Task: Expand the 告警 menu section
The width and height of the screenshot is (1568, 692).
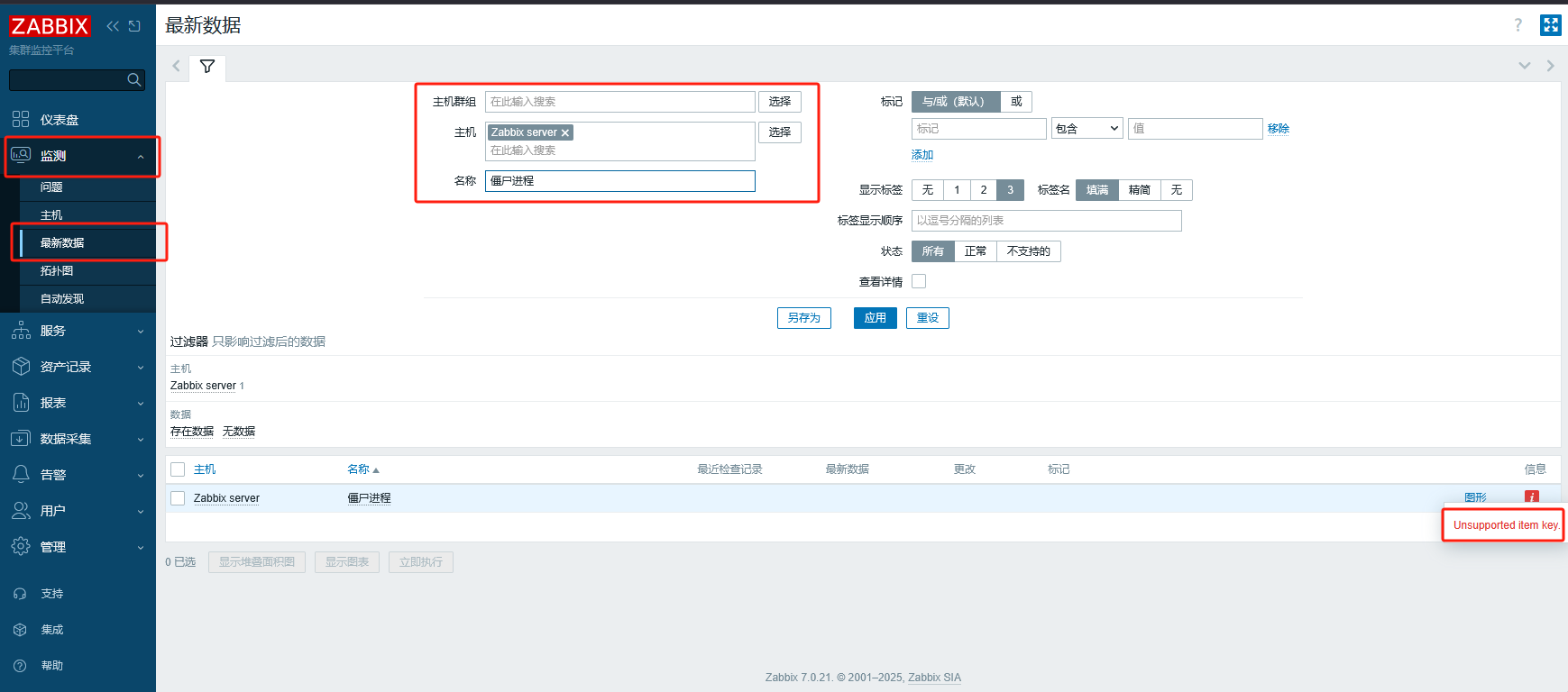Action: click(x=141, y=476)
